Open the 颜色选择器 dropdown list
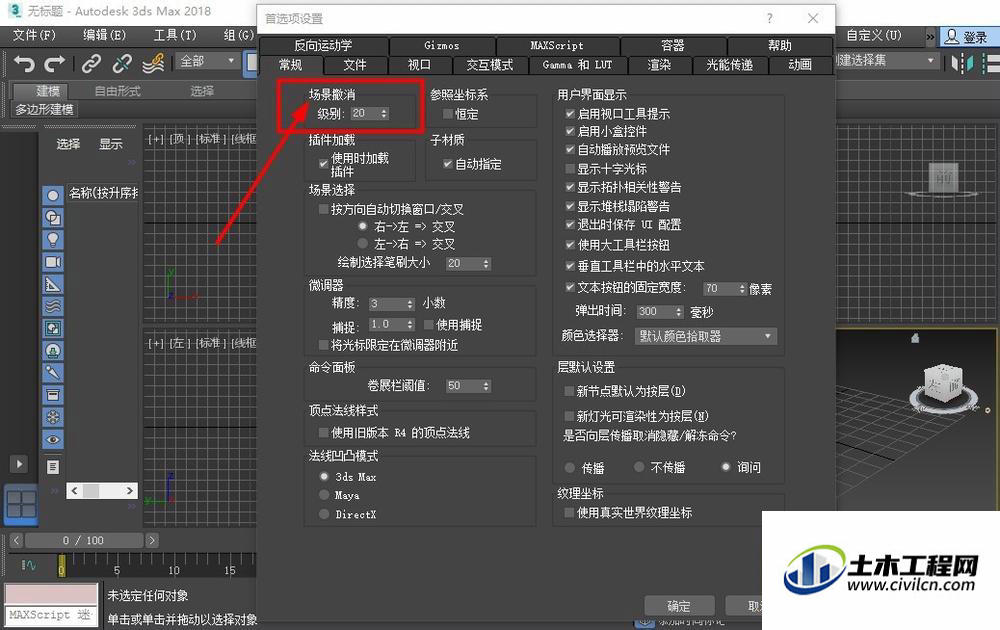This screenshot has height=630, width=1000. point(706,336)
